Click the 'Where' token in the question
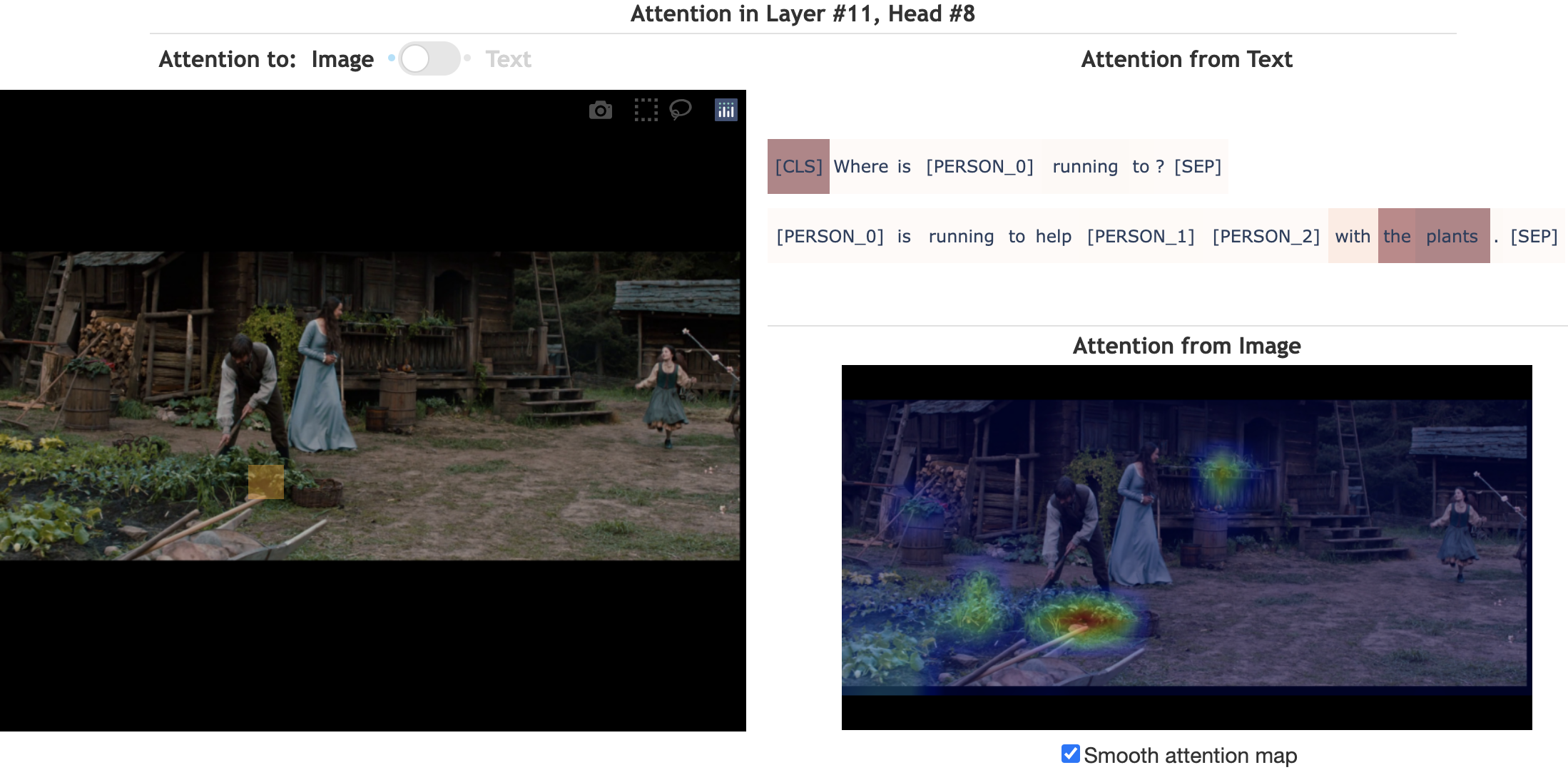 click(x=860, y=166)
